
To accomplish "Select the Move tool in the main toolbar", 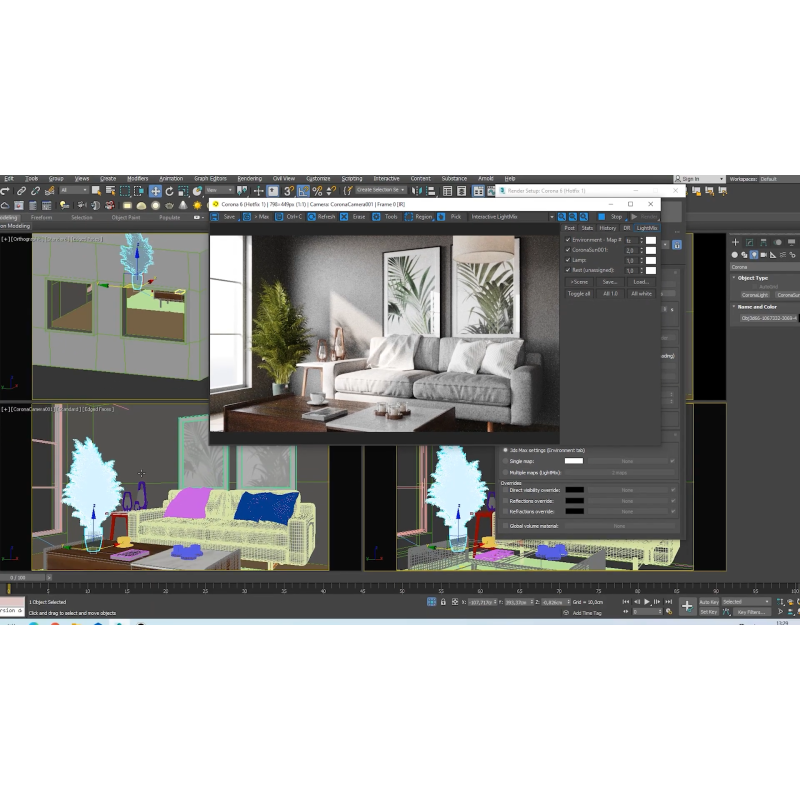I will (155, 190).
